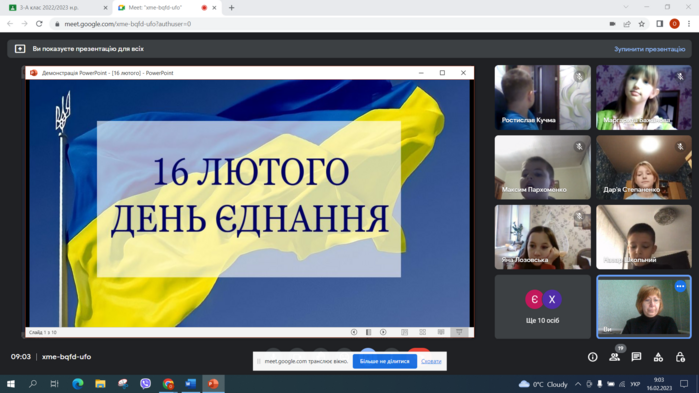
Task: Click Слайд 1 з 10 status text
Action: tap(43, 332)
